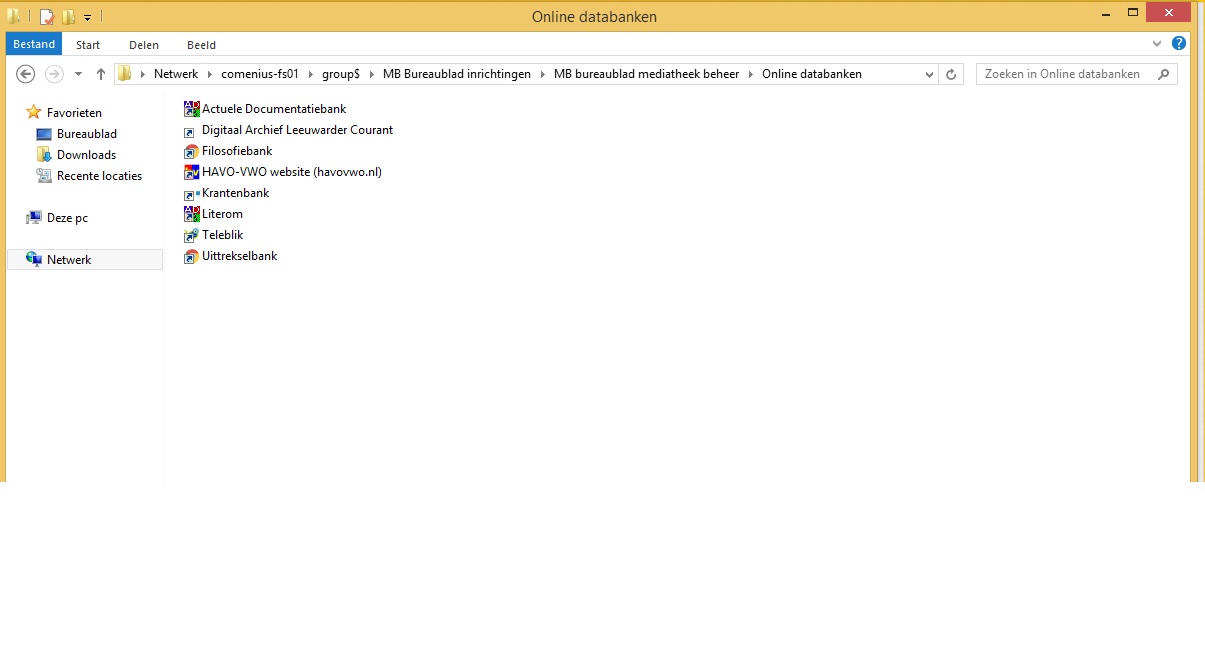Click MB Bureaublad inrichtingen breadcrumb segment
1205x648 pixels.
[x=456, y=74]
